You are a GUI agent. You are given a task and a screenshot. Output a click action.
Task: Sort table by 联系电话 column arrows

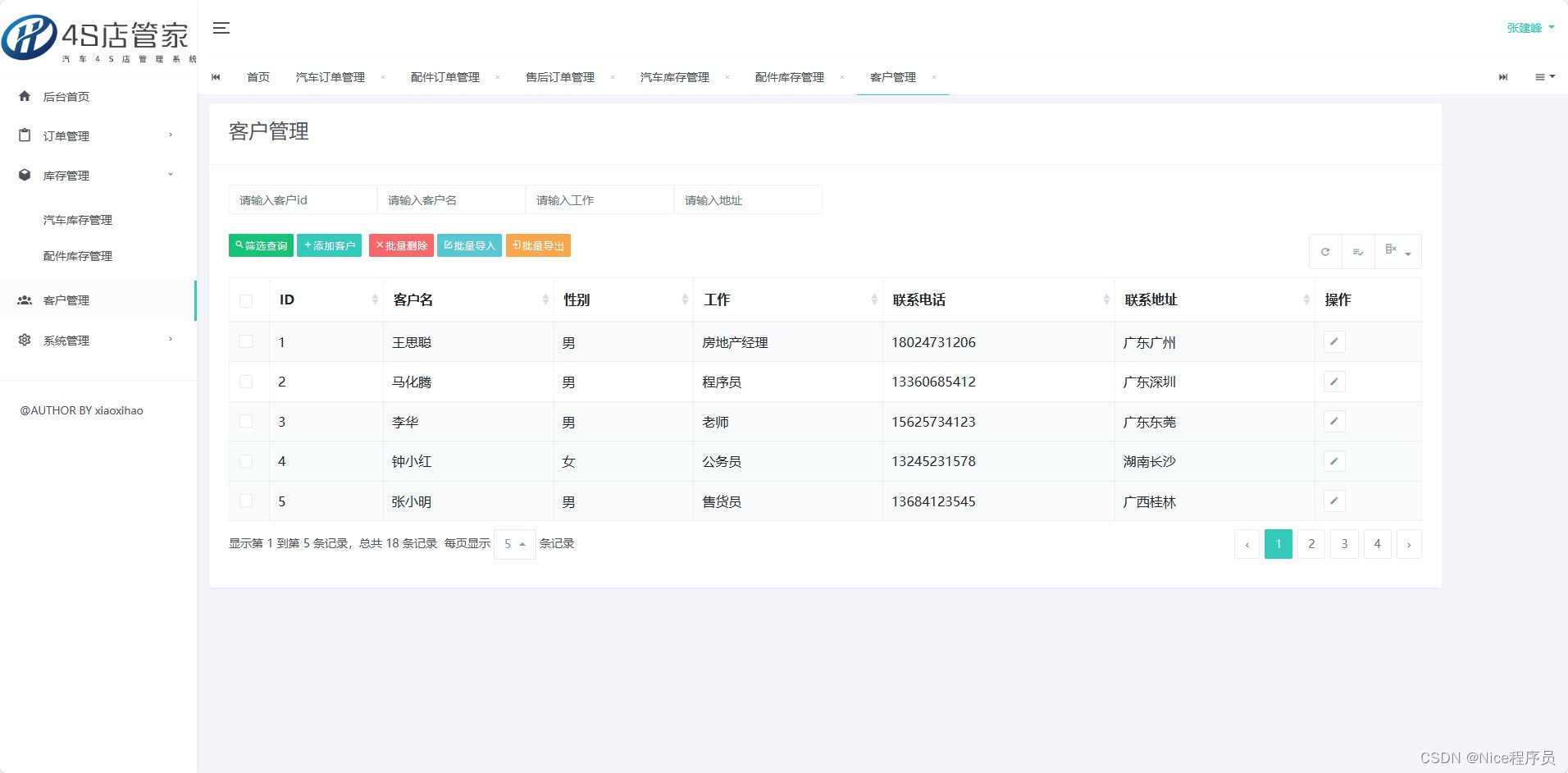[1106, 300]
